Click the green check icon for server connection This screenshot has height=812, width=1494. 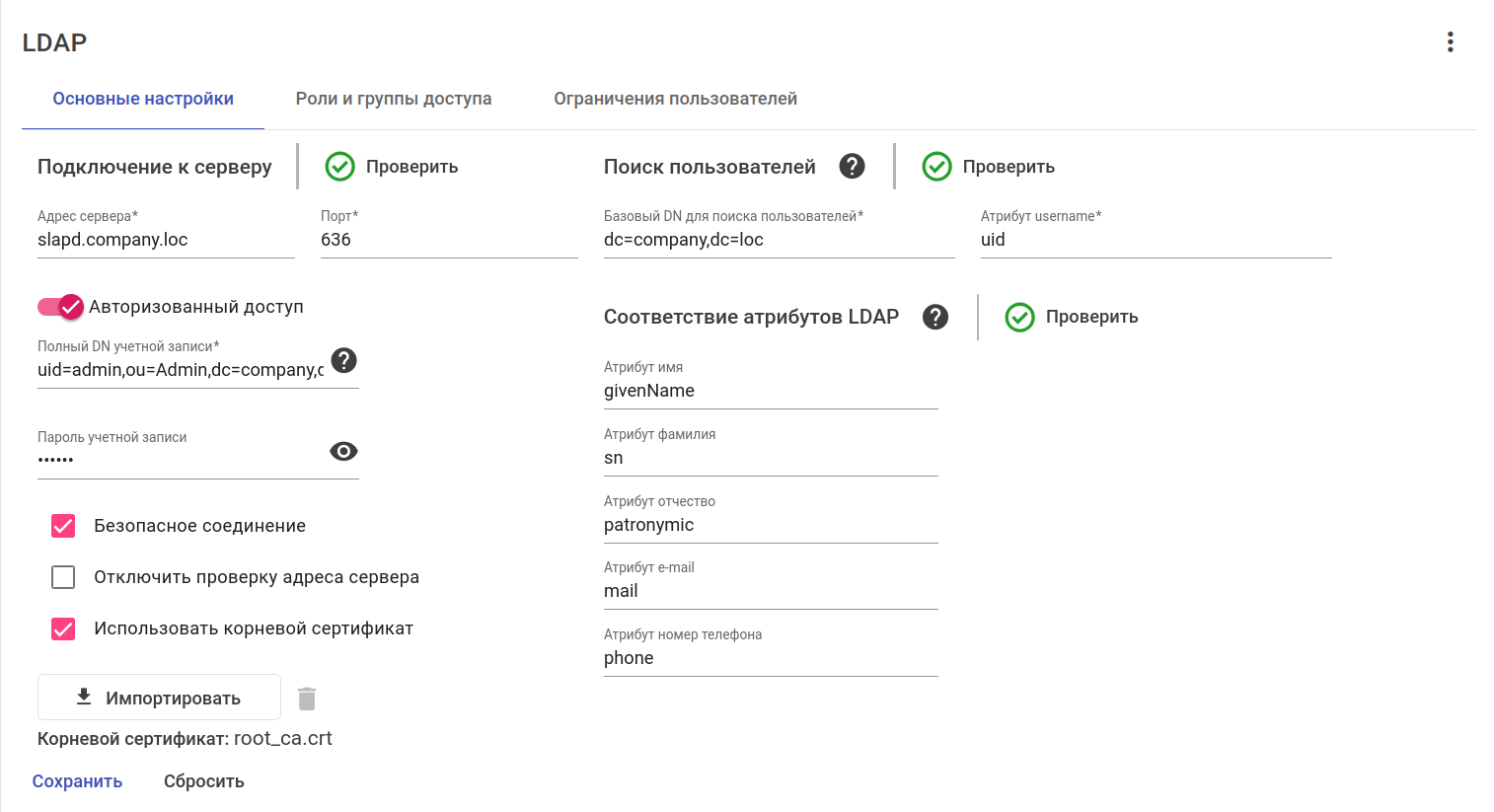[x=340, y=167]
